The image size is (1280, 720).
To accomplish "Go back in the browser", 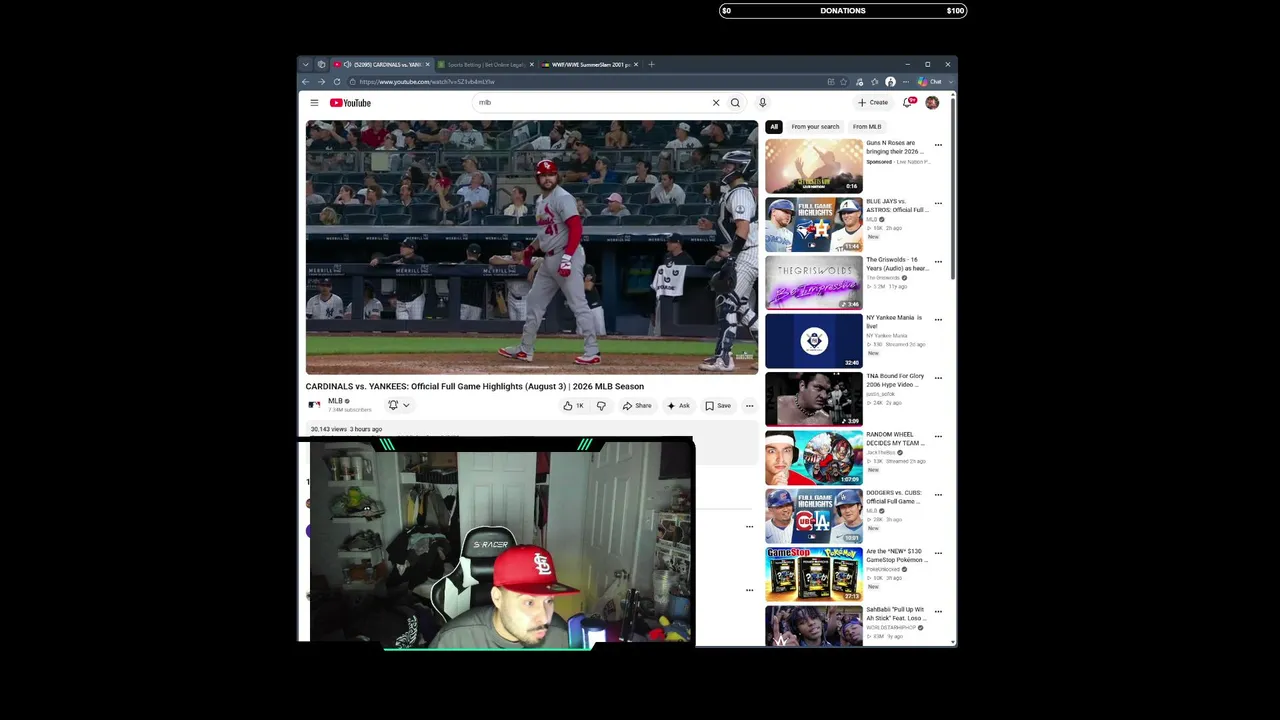I will tap(306, 82).
